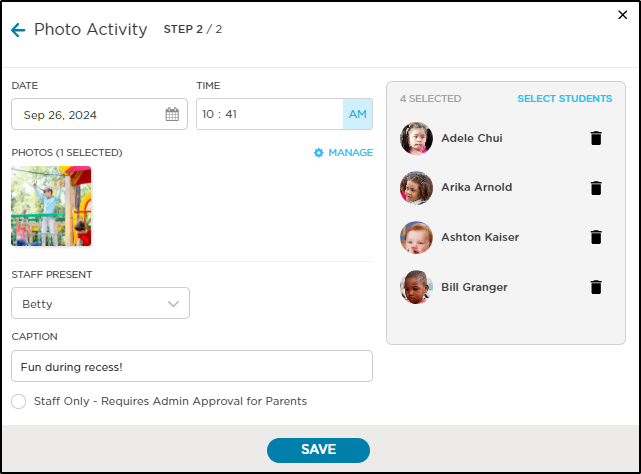Click the Staff Present dropdown chevron
641x474 pixels.
coord(173,304)
